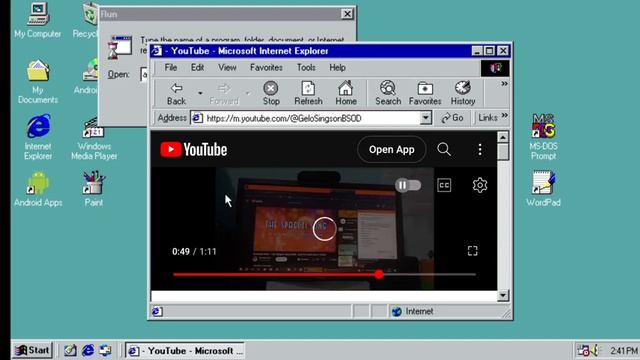Image resolution: width=640 pixels, height=360 pixels.
Task: Open My Computer desktop icon
Action: (38, 20)
